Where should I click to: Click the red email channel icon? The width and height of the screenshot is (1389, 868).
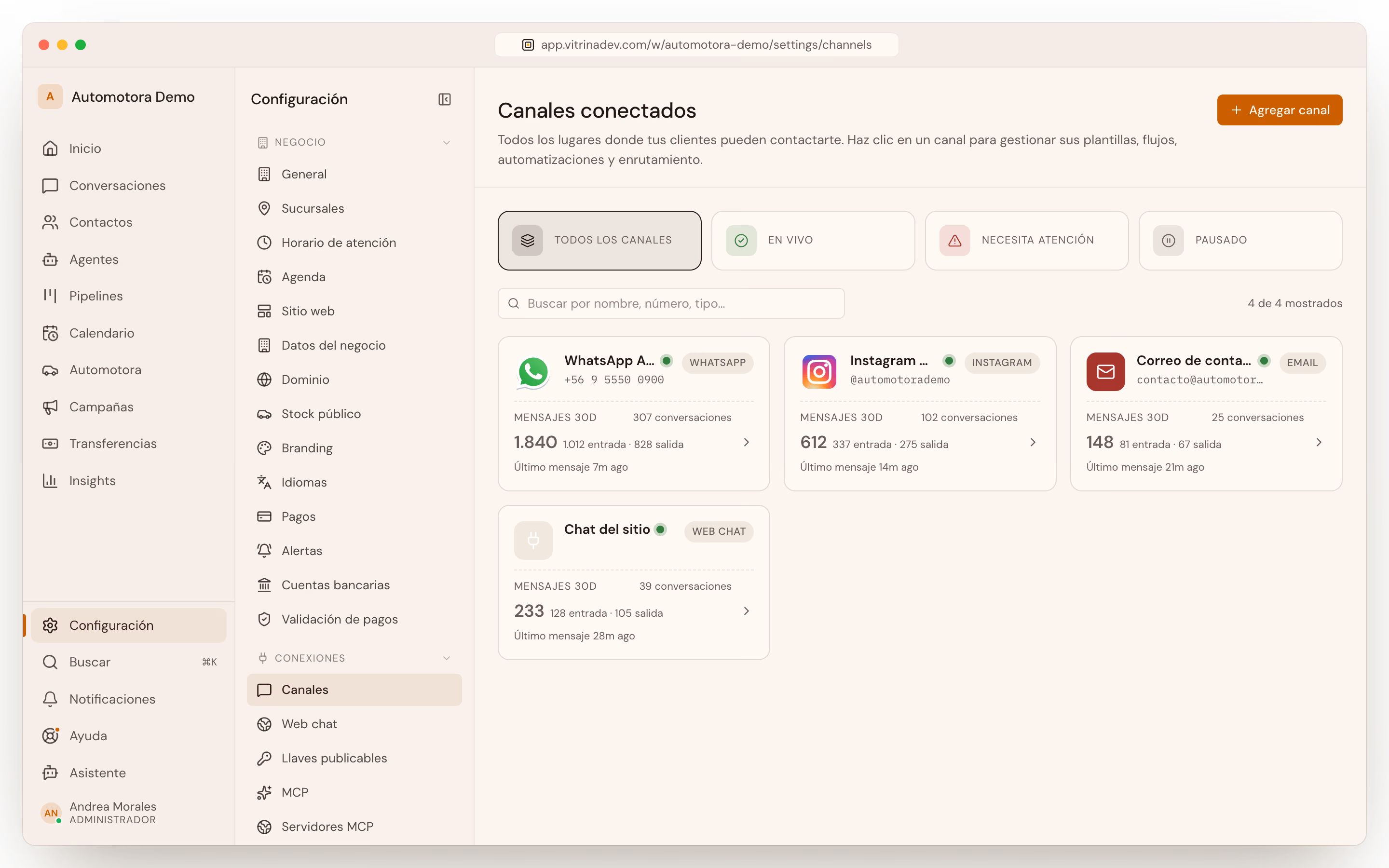1105,371
